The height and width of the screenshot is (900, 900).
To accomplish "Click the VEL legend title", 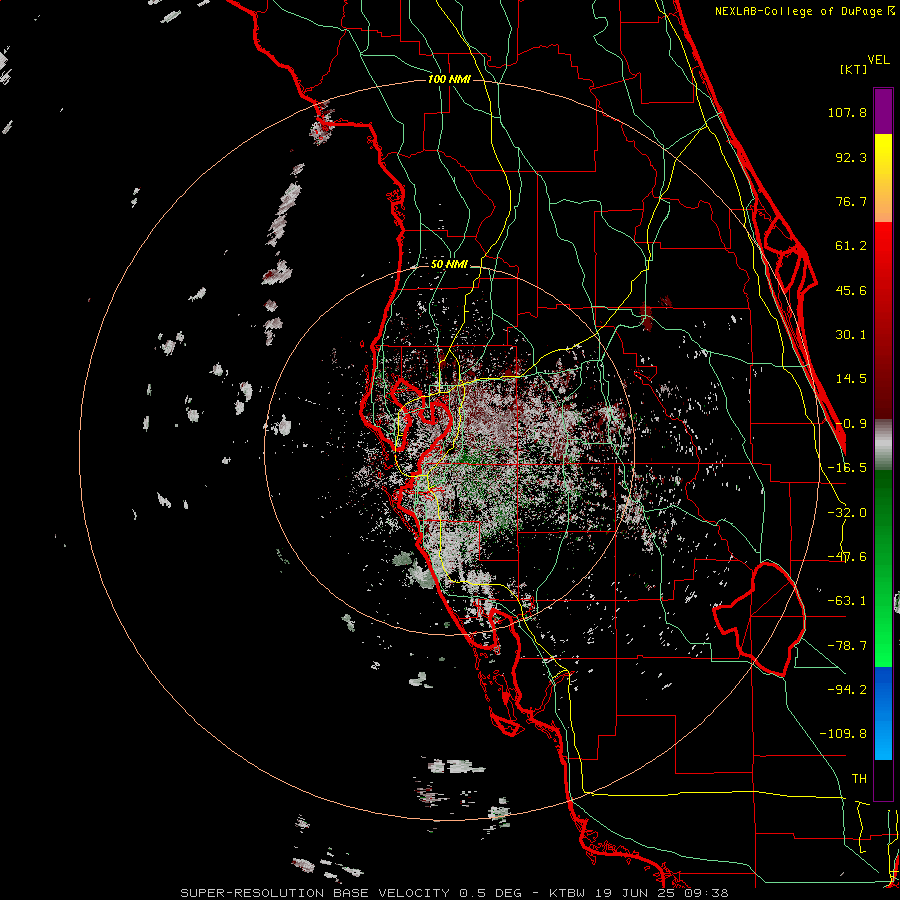I will pos(878,60).
